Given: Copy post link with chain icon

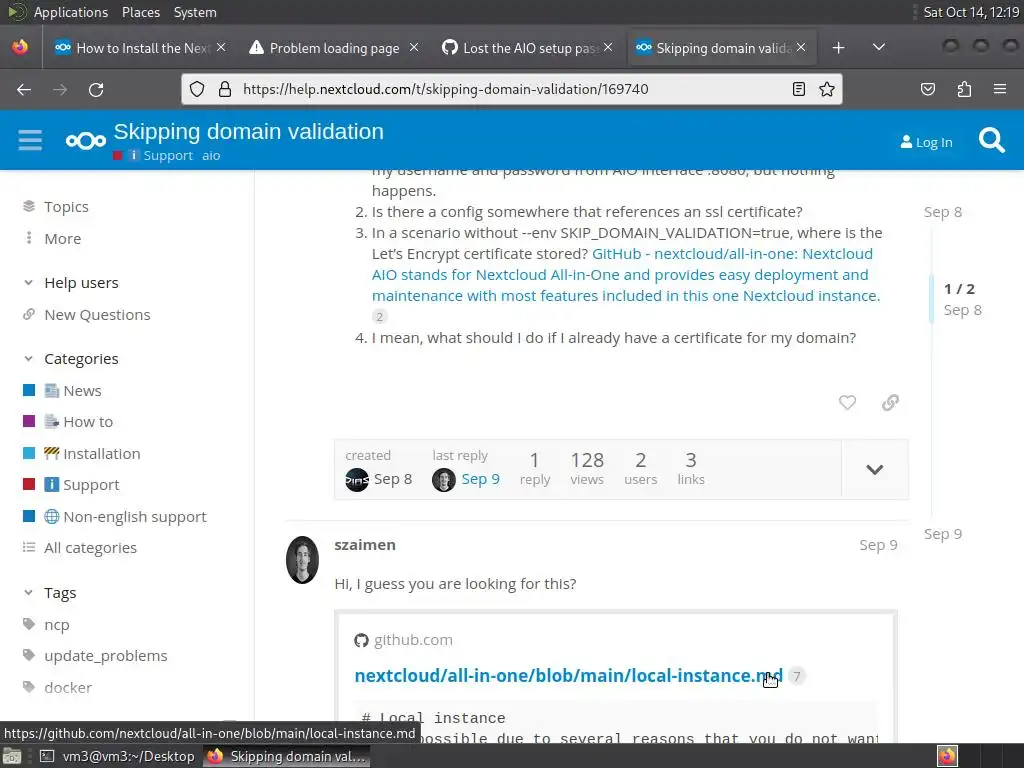Looking at the screenshot, I should pos(890,402).
